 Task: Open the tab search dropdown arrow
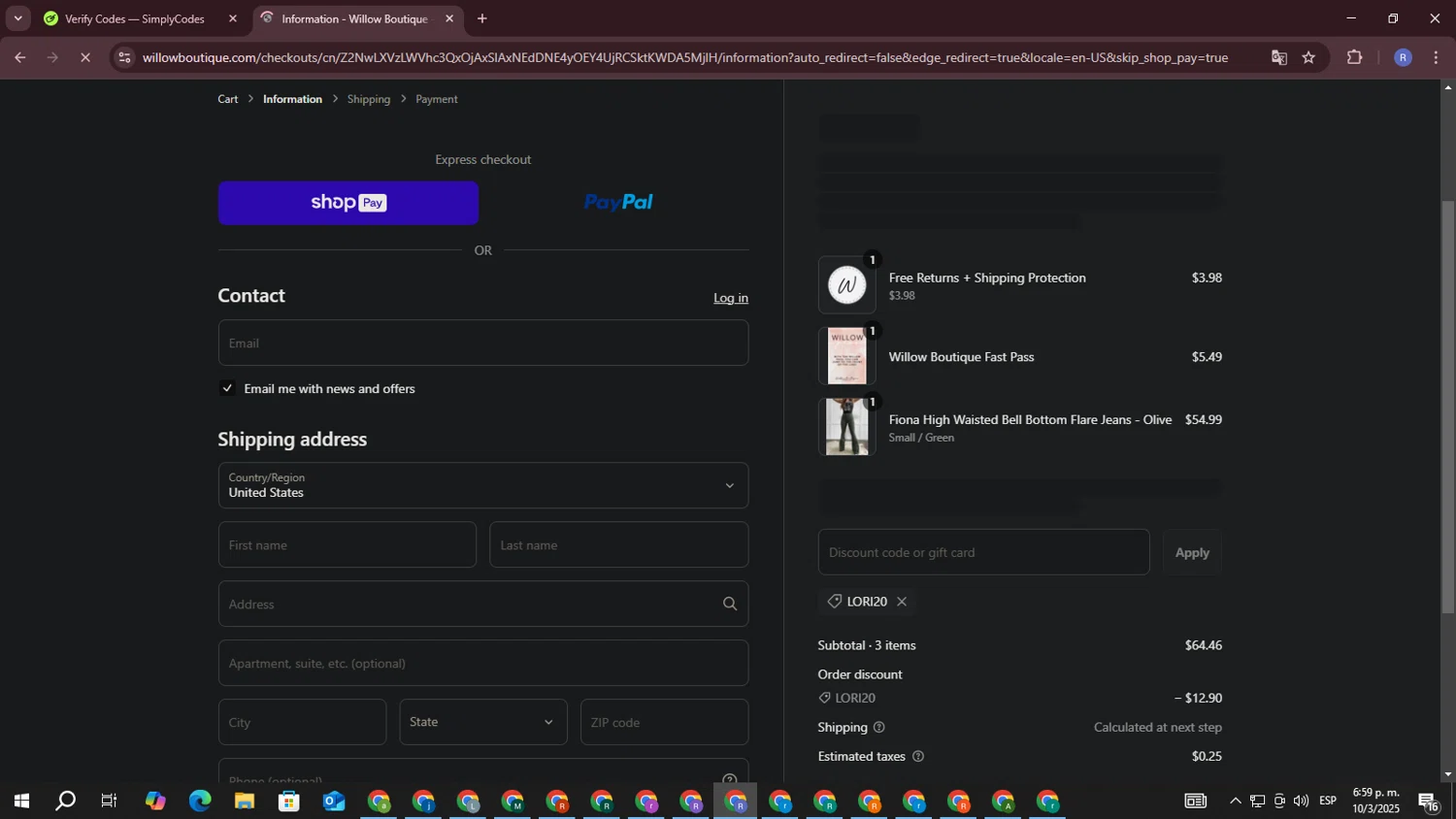[17, 18]
